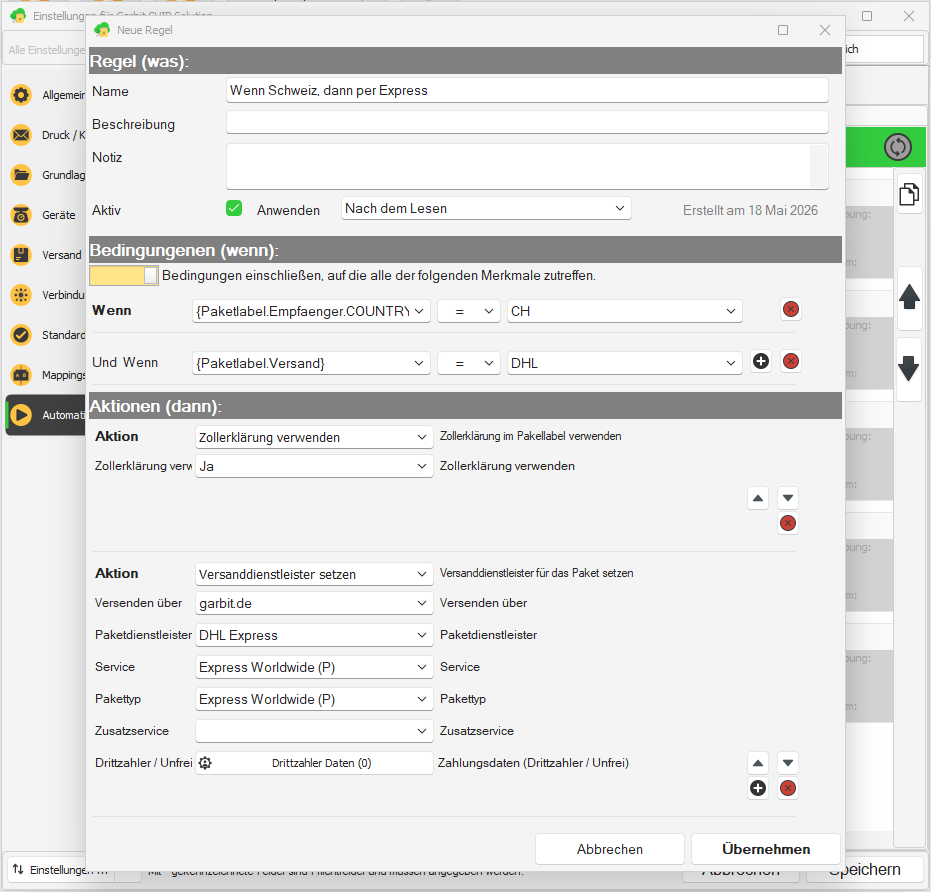The image size is (931, 892).
Task: Click into the Notiz text area
Action: 527,166
